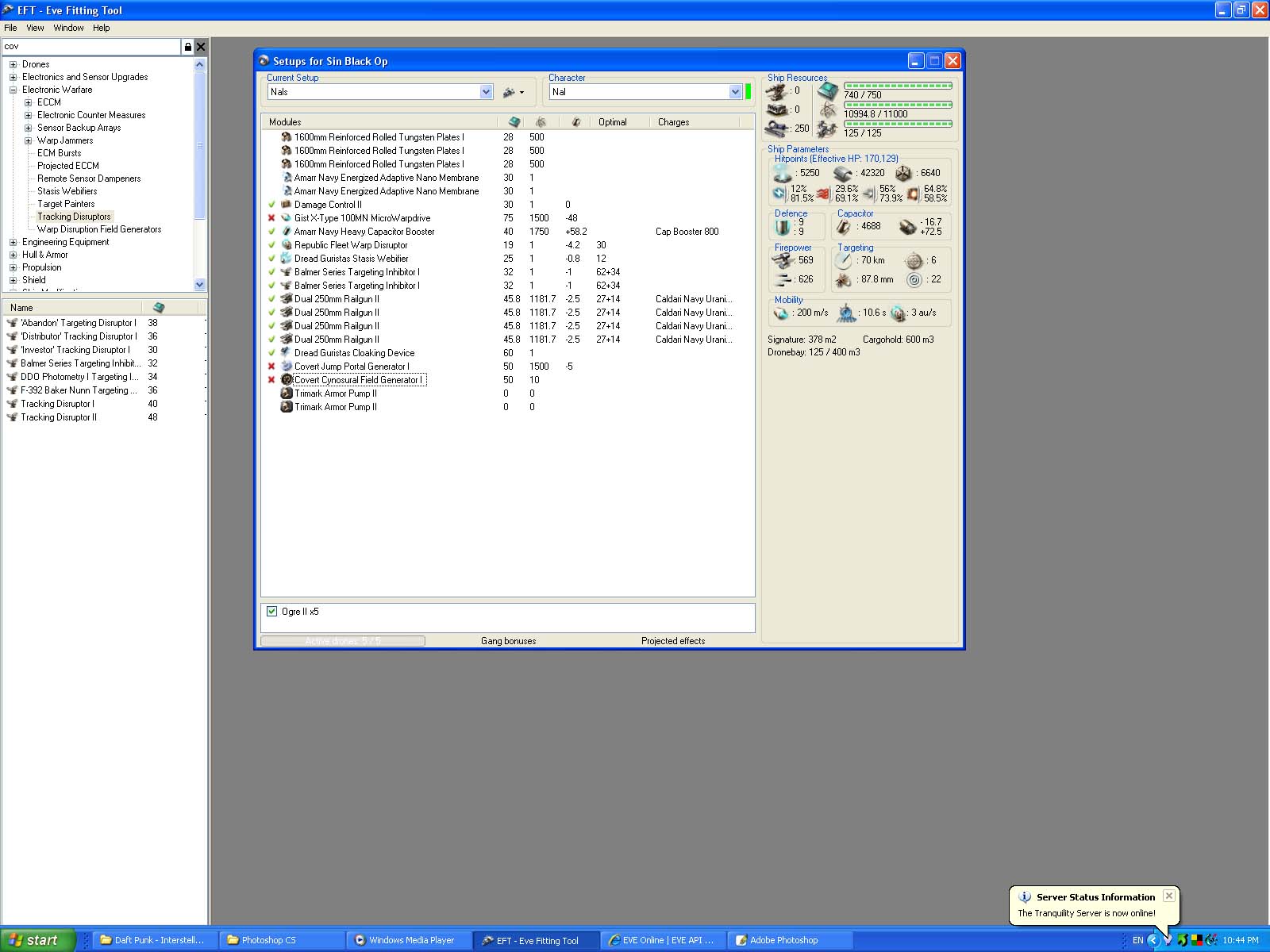The image size is (1270, 952).
Task: Toggle state check of Amarr Navy Heavy Capacitor Booster
Action: [271, 232]
